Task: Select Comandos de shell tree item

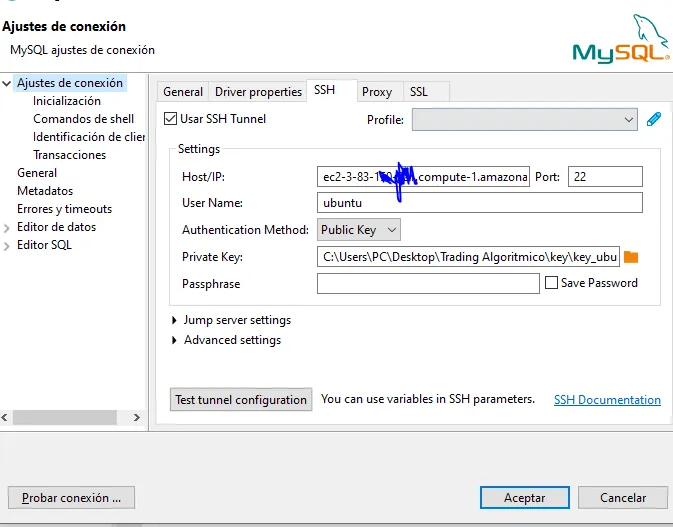Action: [83, 119]
